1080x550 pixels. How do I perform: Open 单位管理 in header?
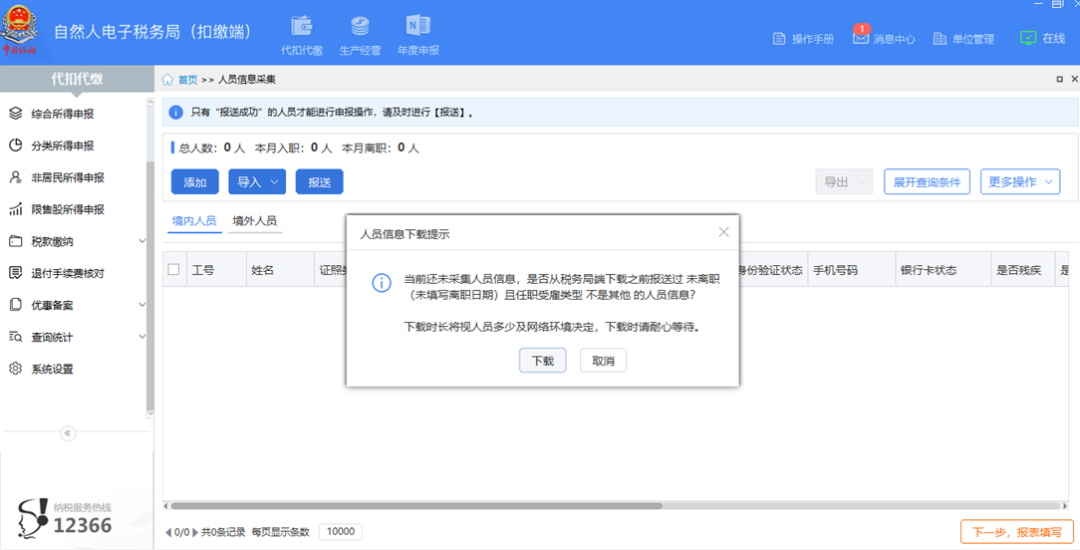click(964, 39)
